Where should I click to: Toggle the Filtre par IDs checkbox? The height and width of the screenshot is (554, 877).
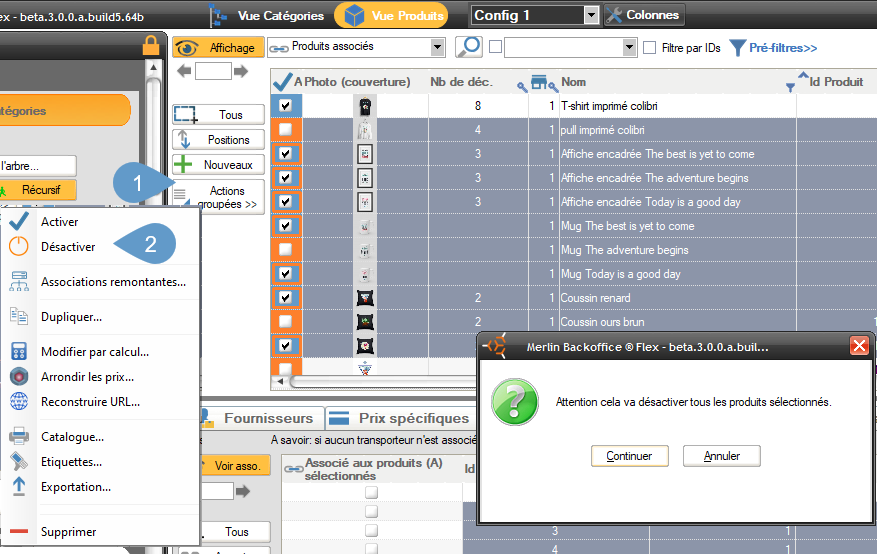point(650,47)
